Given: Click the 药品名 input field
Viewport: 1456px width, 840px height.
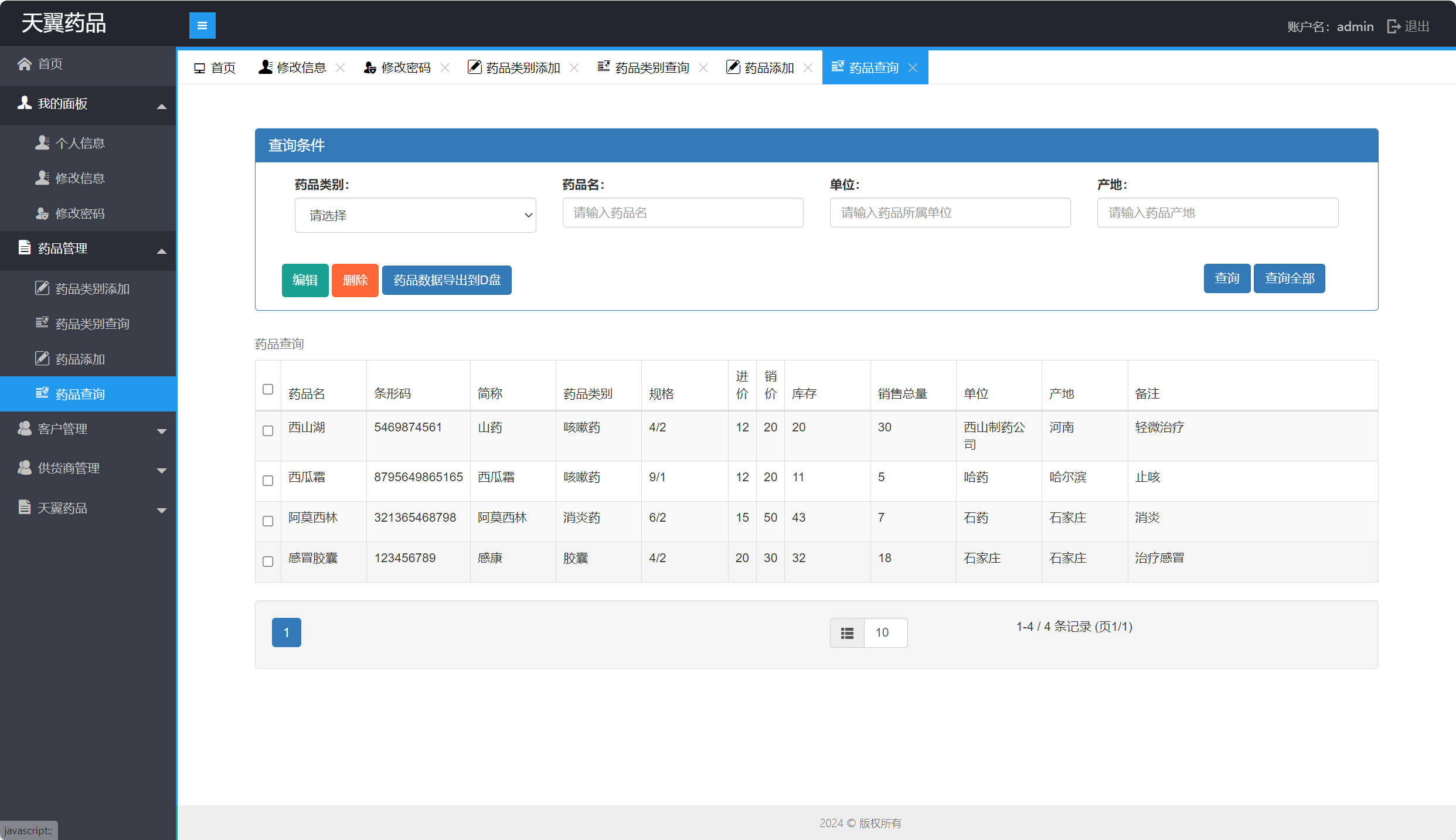Looking at the screenshot, I should pyautogui.click(x=682, y=213).
